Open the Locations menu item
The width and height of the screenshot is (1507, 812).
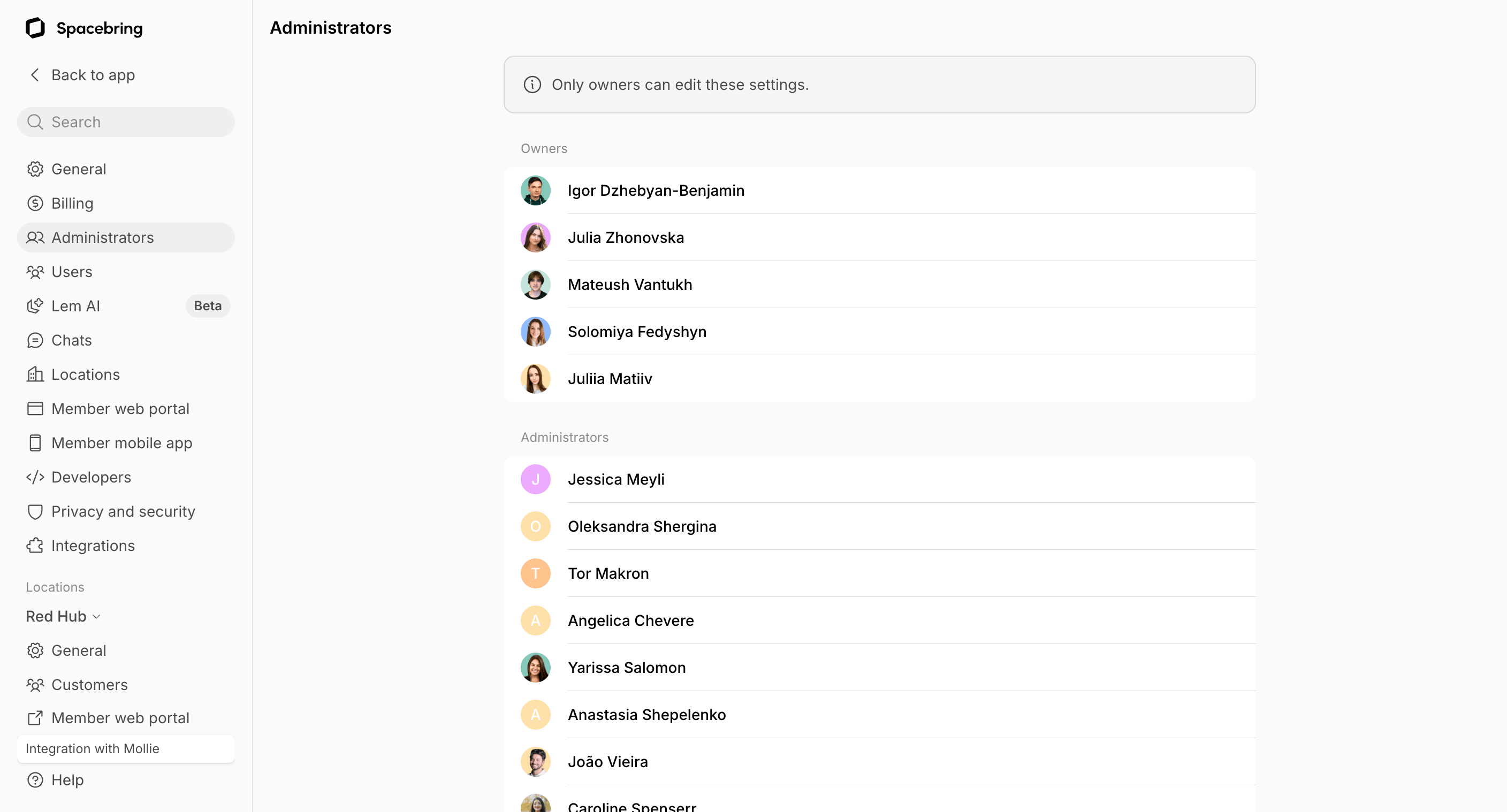pyautogui.click(x=126, y=374)
